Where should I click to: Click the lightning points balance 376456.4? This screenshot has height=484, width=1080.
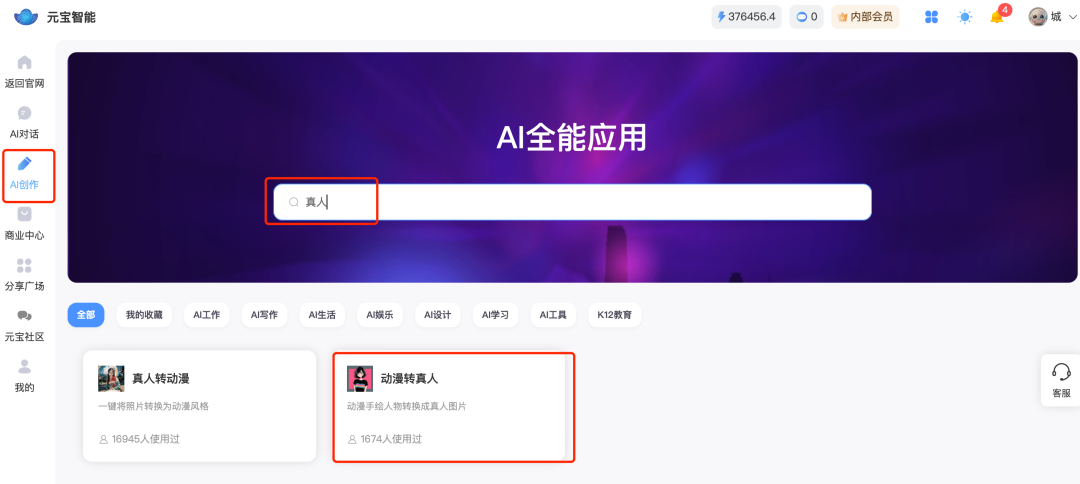click(746, 17)
